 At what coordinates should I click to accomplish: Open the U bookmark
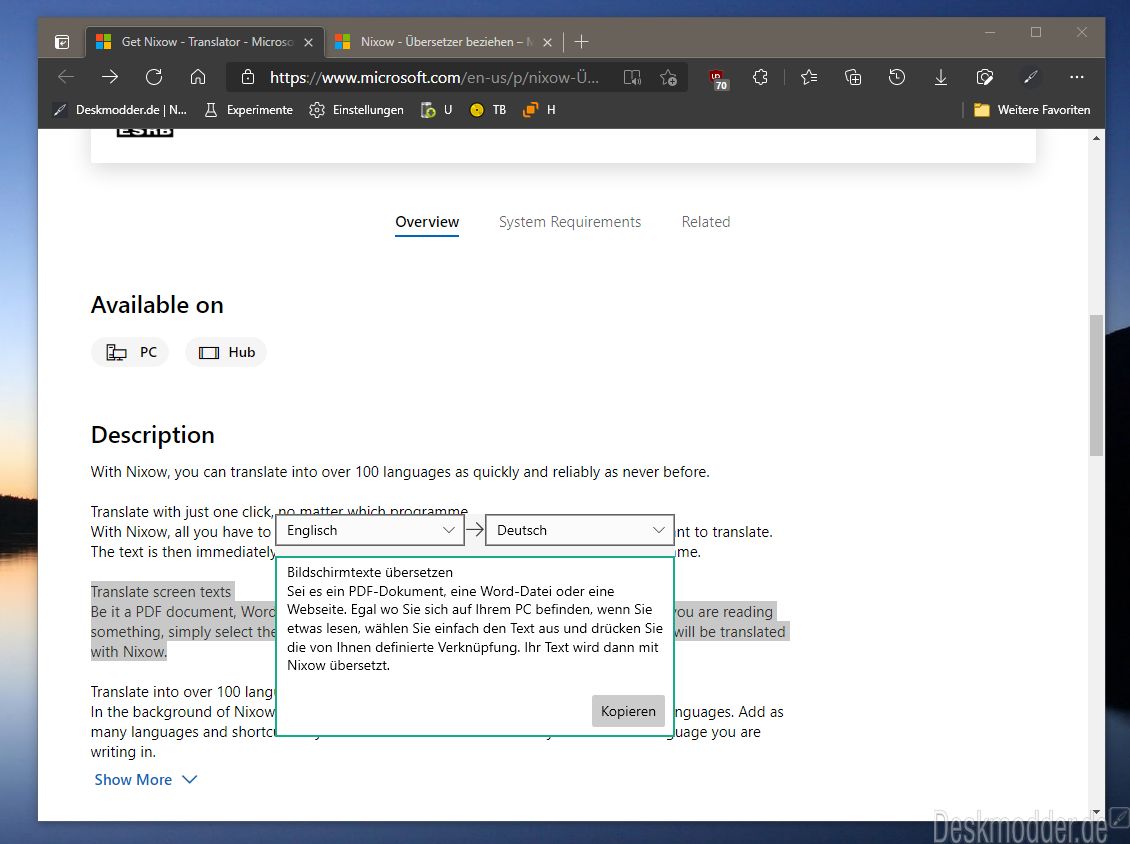[437, 110]
